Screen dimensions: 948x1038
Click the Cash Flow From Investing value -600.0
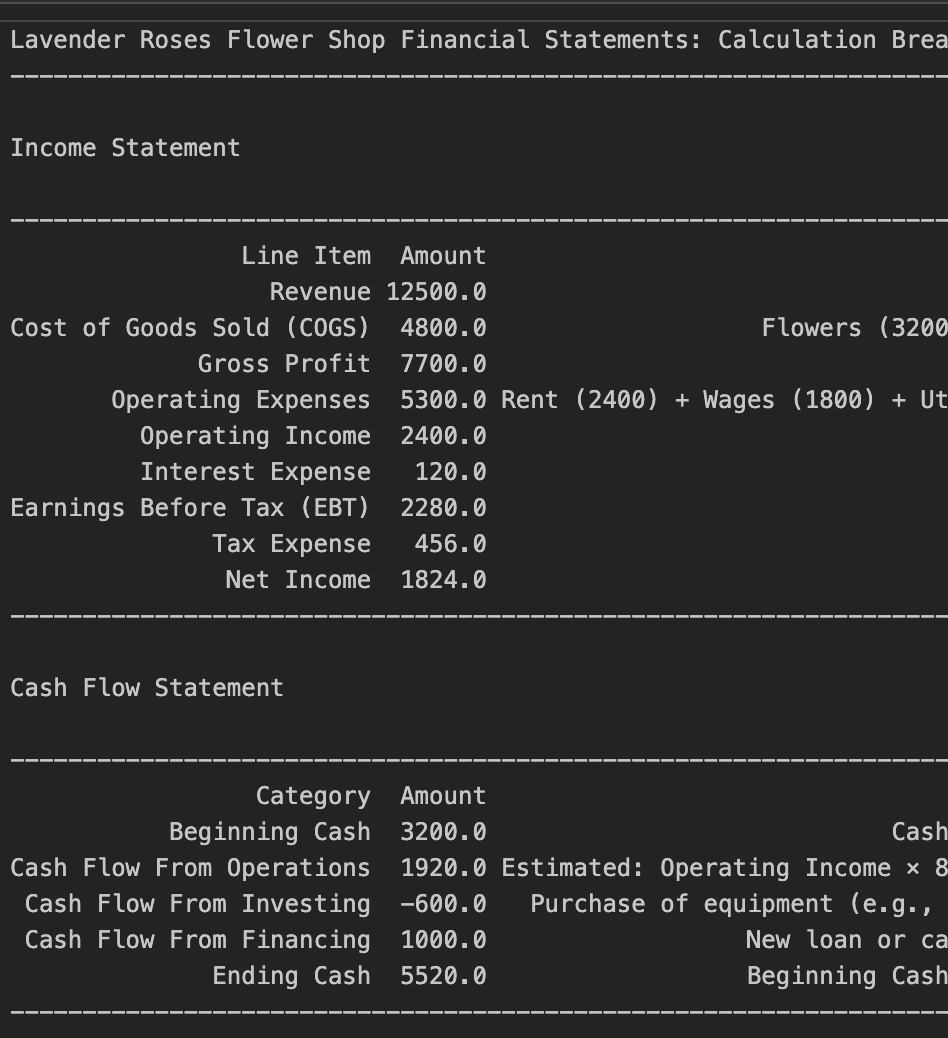click(x=443, y=904)
